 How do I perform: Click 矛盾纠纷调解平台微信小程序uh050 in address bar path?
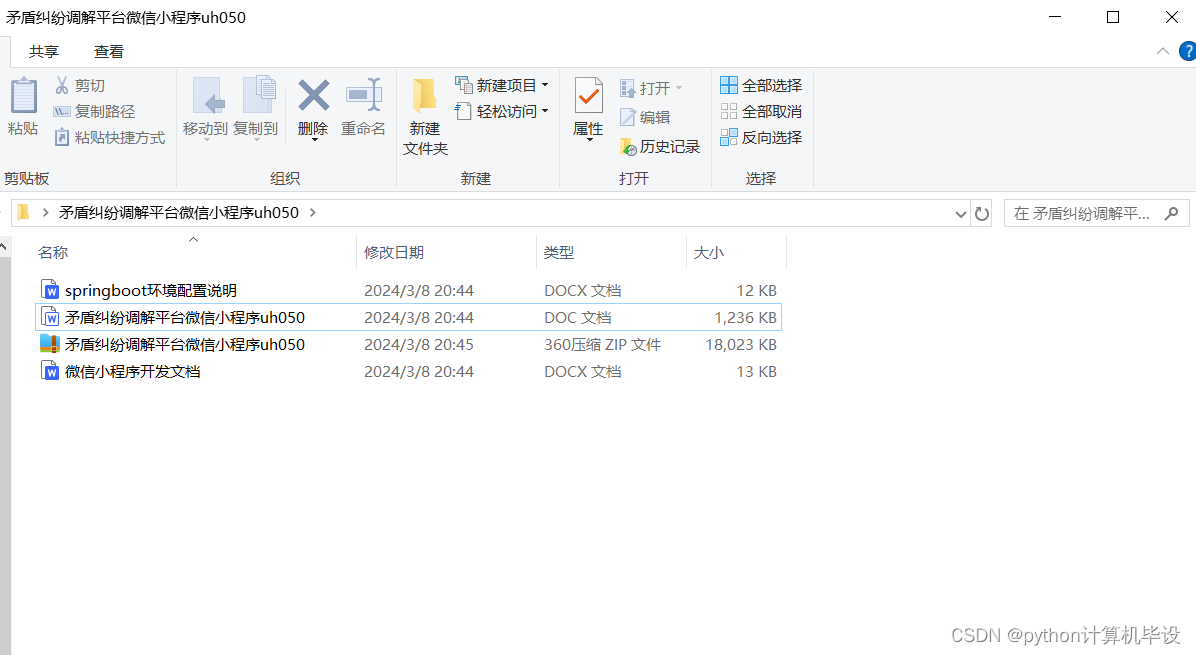[x=179, y=213]
